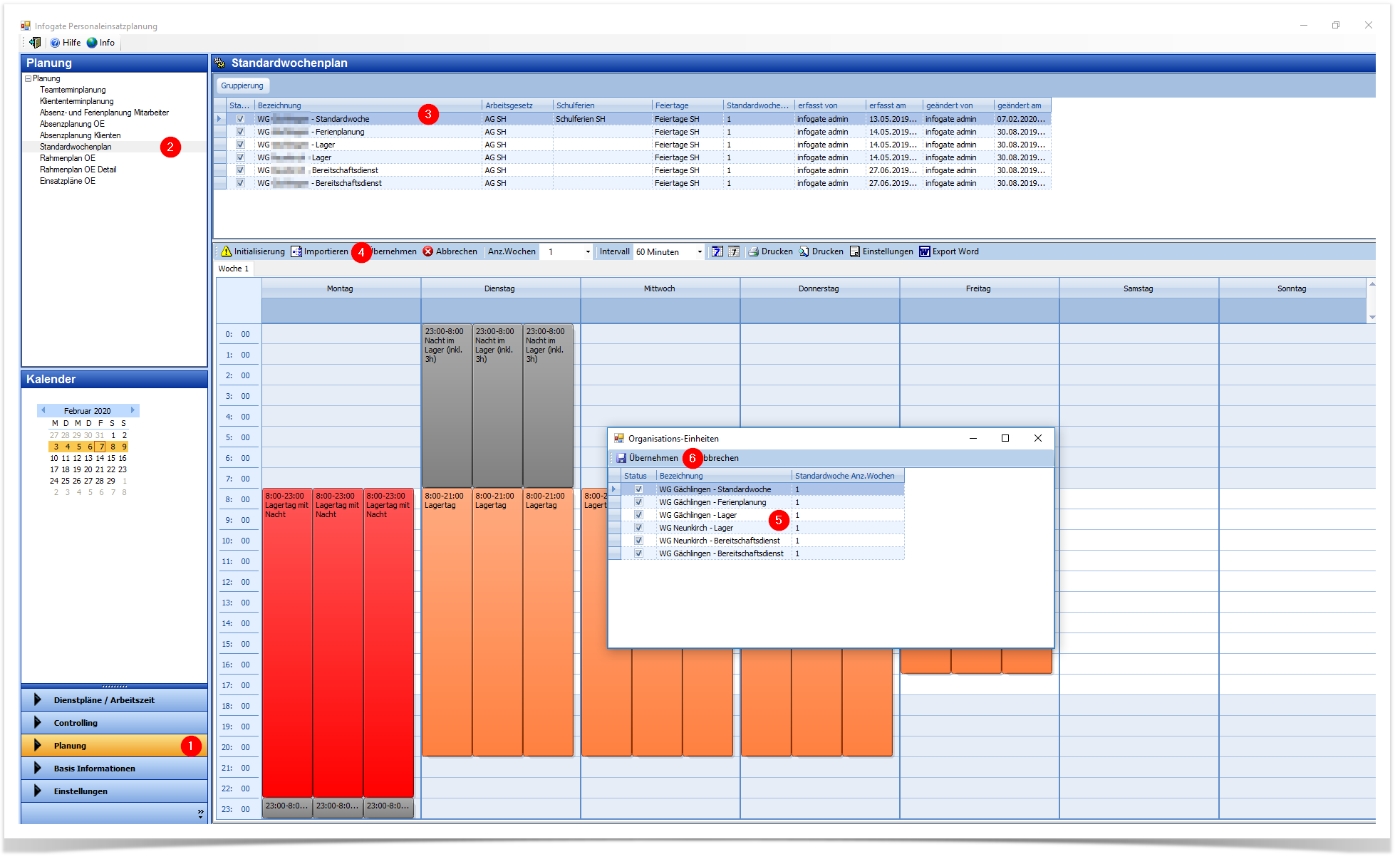Screen dimensions: 1400x859
Task: Select the Woche 1 tab
Action: coord(234,269)
